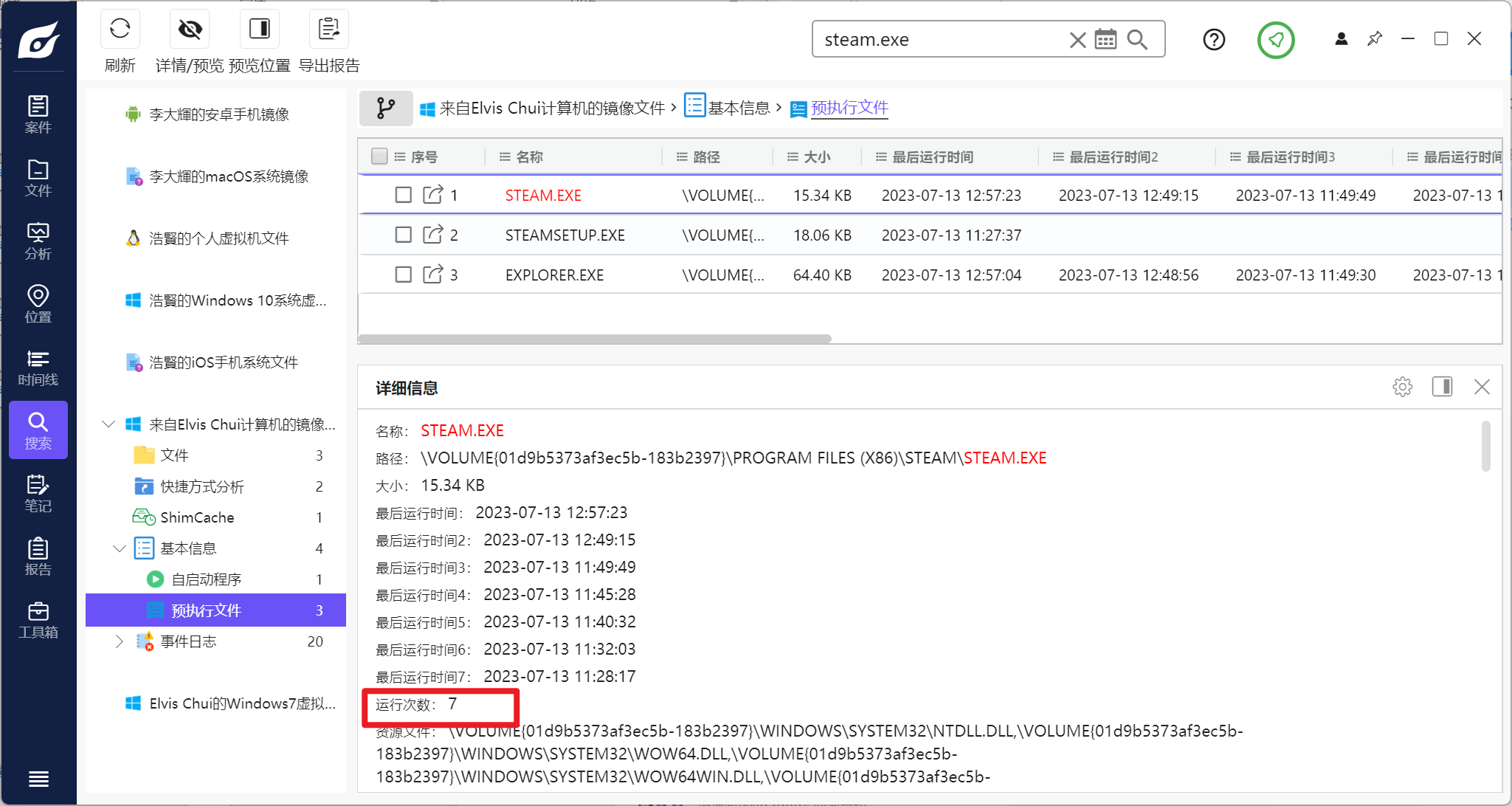The width and height of the screenshot is (1512, 806).
Task: Toggle the select-all header checkbox
Action: [379, 156]
